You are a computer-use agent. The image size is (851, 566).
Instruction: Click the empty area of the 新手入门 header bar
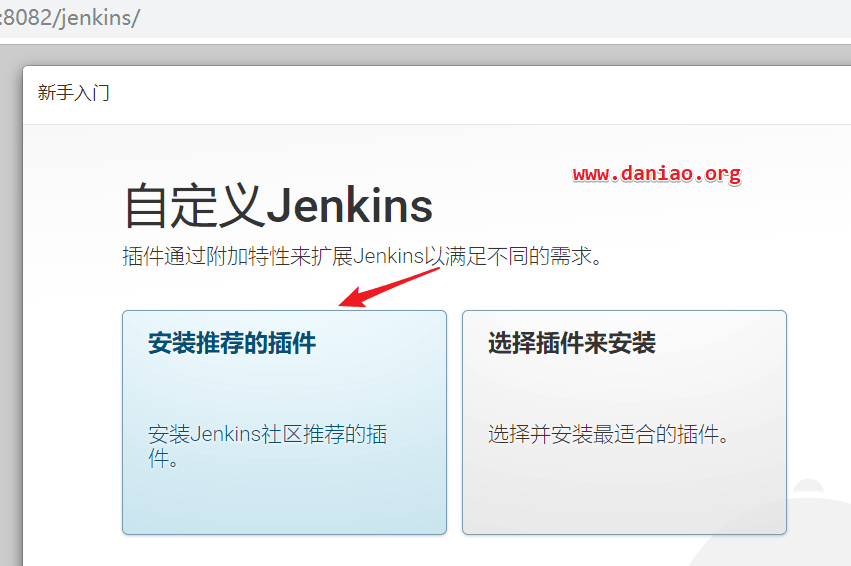(x=478, y=95)
